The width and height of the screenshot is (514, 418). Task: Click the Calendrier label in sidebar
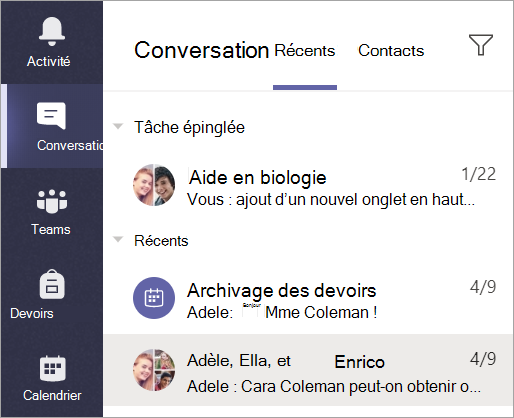point(52,396)
